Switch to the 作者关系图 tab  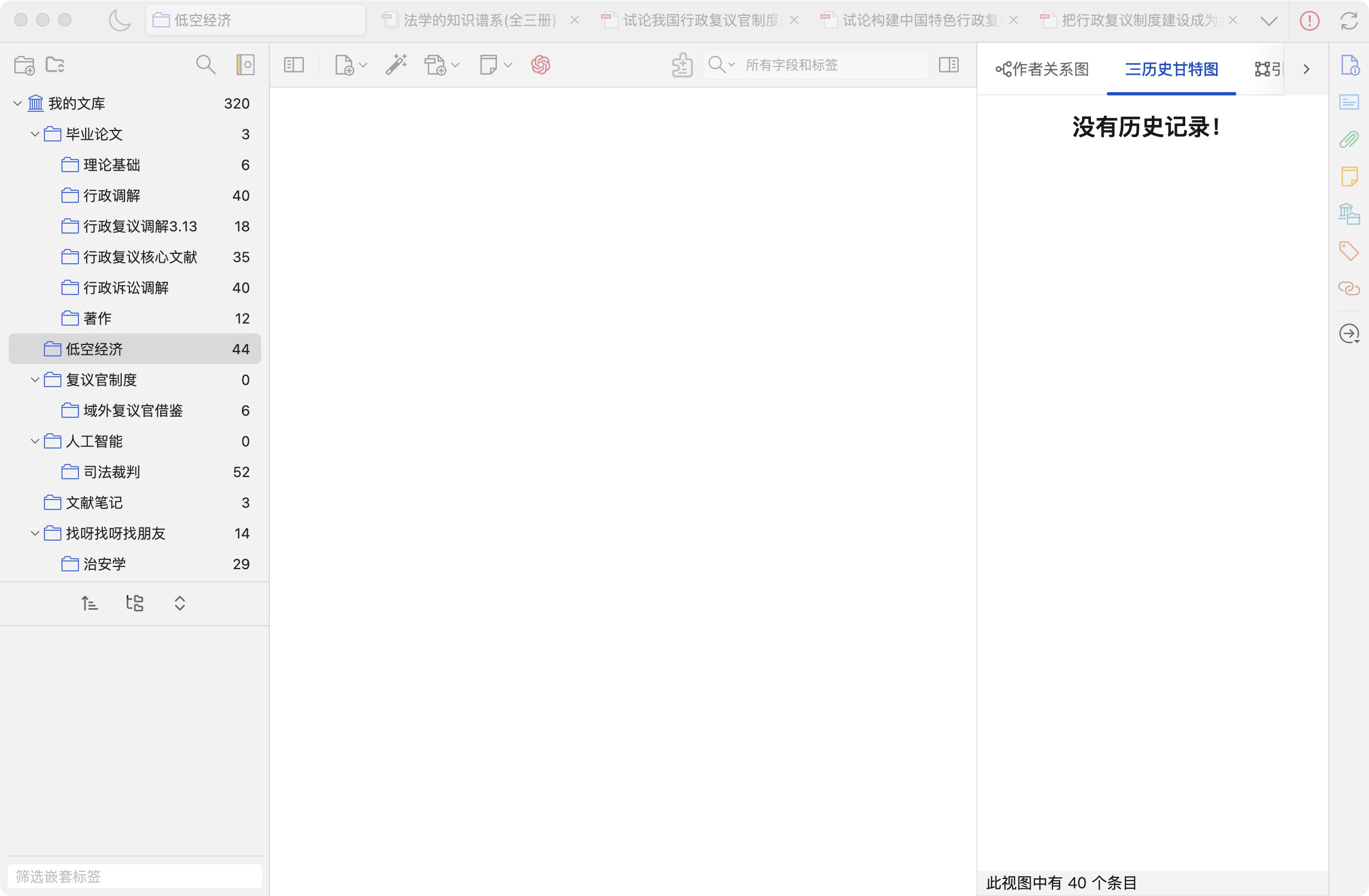click(x=1042, y=70)
